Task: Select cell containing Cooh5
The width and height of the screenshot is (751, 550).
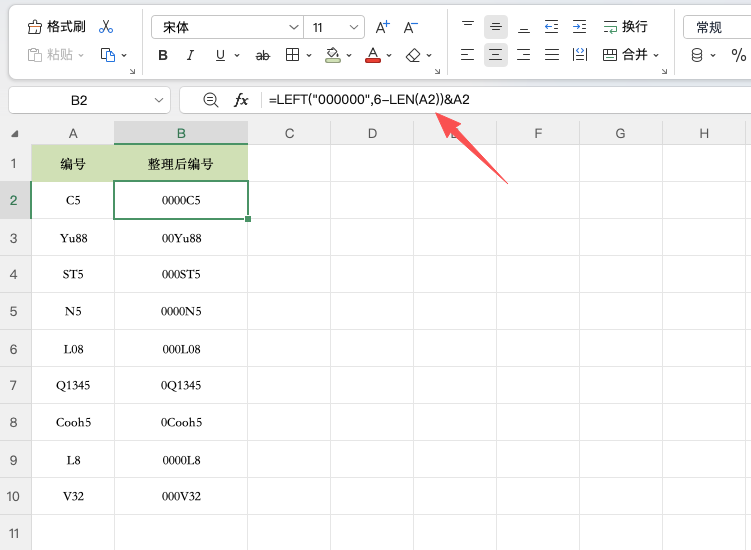Action: click(73, 422)
